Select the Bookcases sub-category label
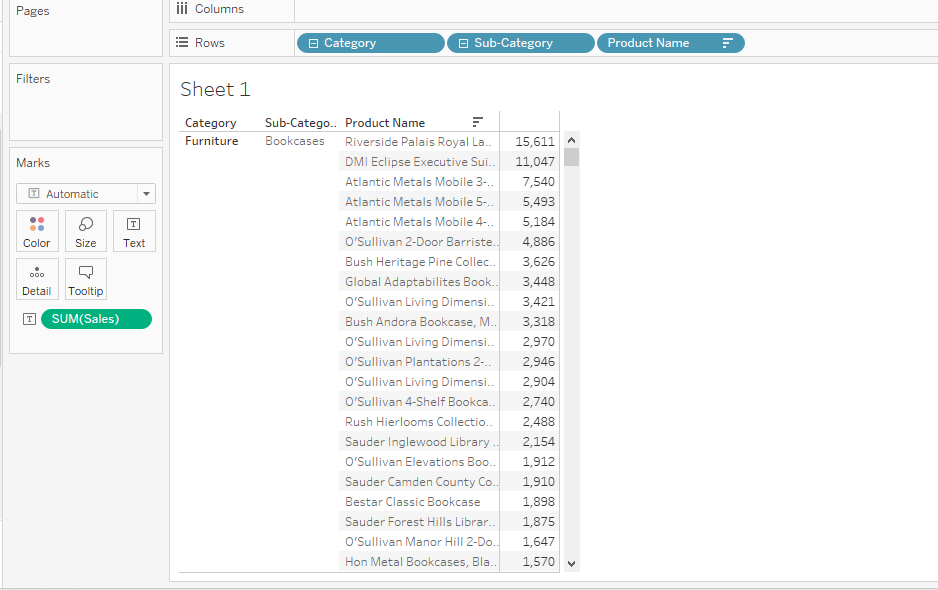Viewport: 938px width, 590px height. pos(295,142)
